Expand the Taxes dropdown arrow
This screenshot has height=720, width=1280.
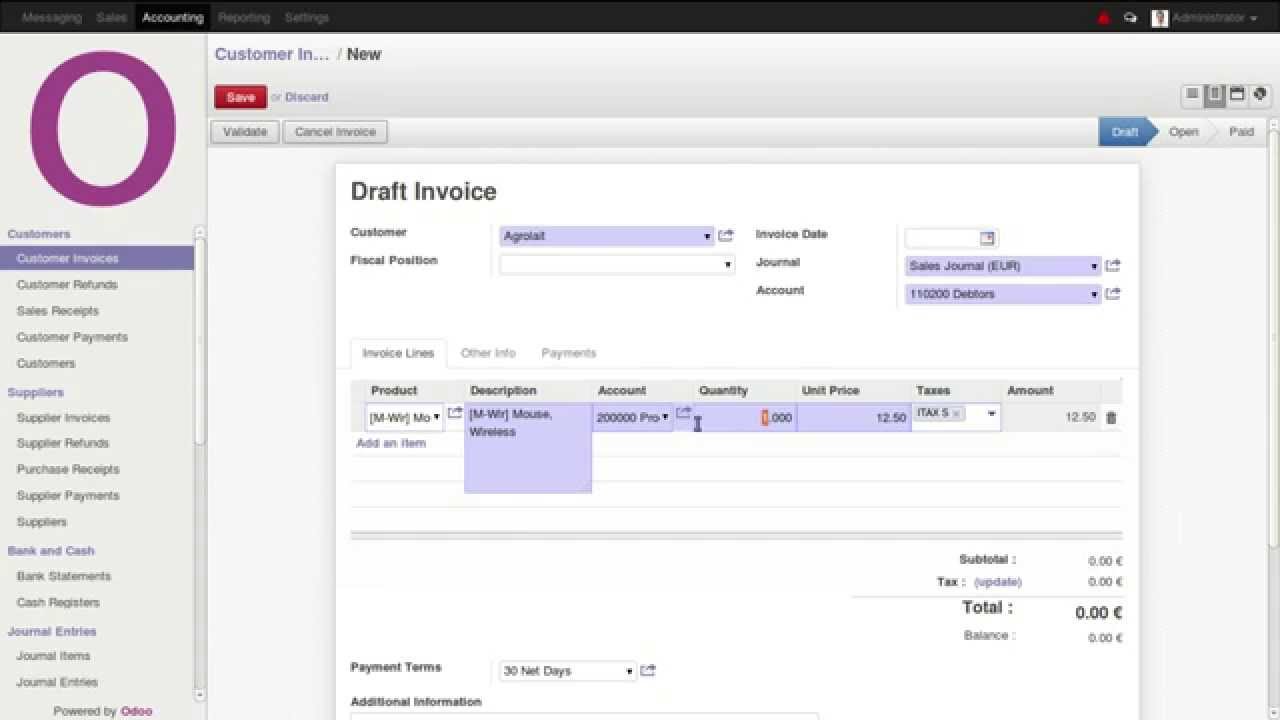pyautogui.click(x=991, y=414)
